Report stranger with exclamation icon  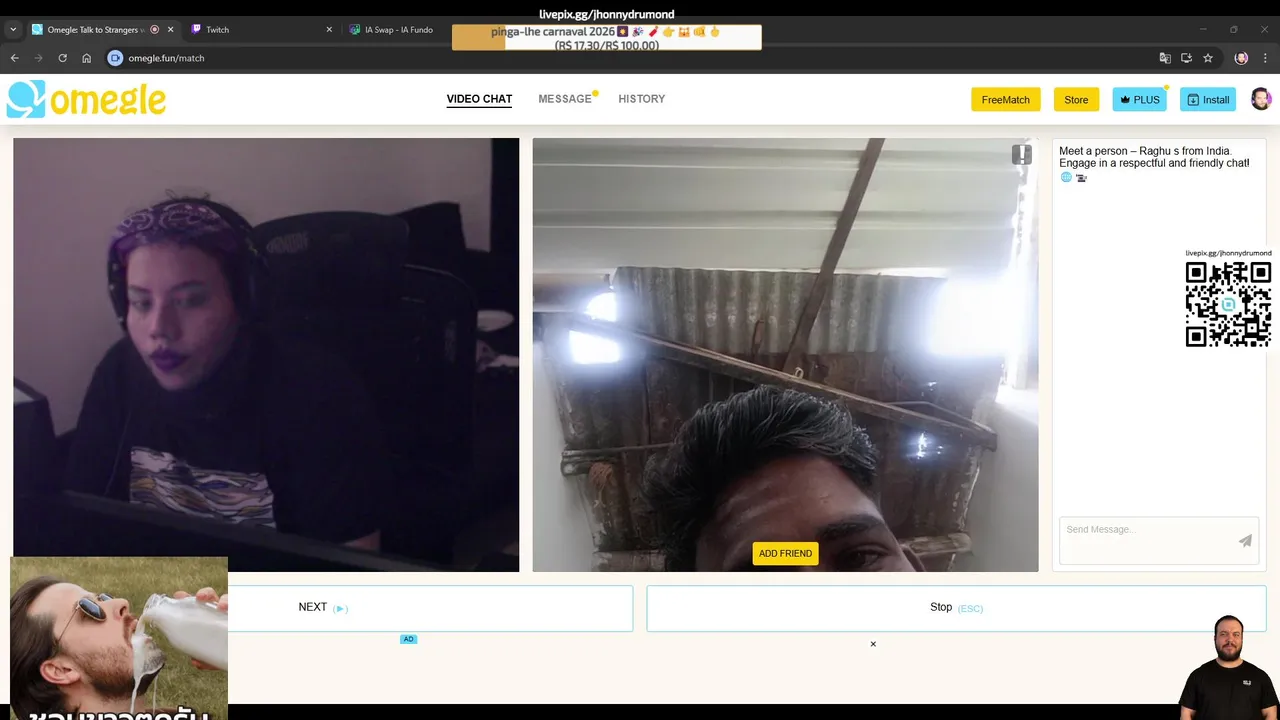click(1021, 154)
